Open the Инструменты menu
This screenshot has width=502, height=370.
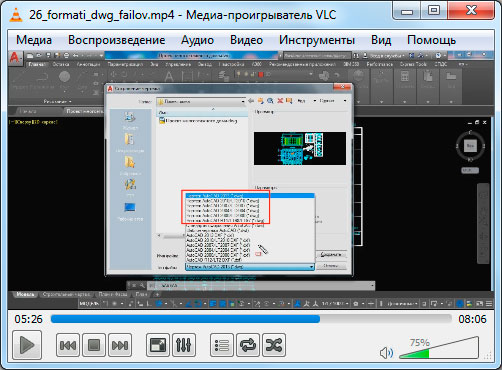pyautogui.click(x=317, y=40)
